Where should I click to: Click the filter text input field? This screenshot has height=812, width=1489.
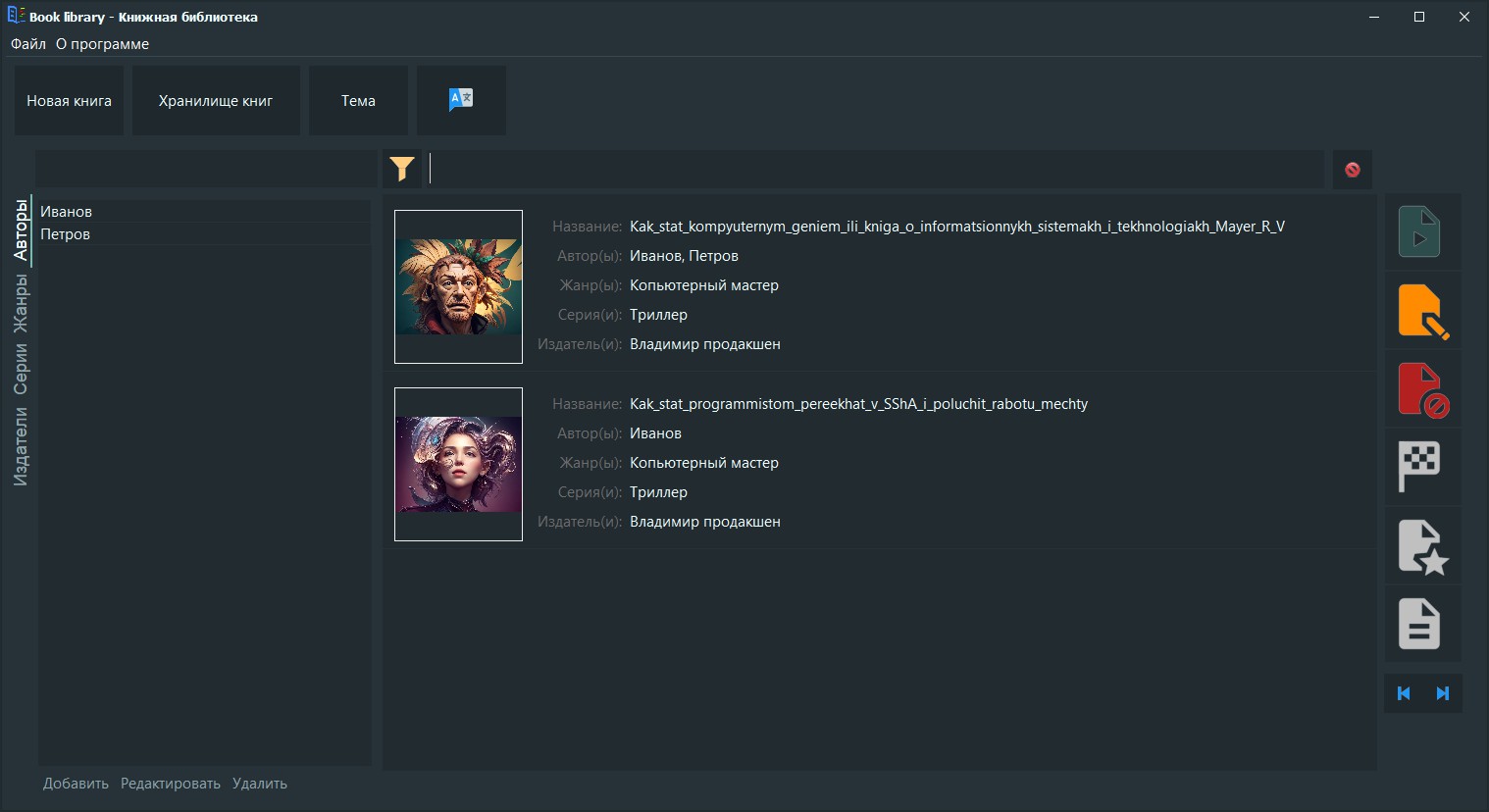pos(875,170)
